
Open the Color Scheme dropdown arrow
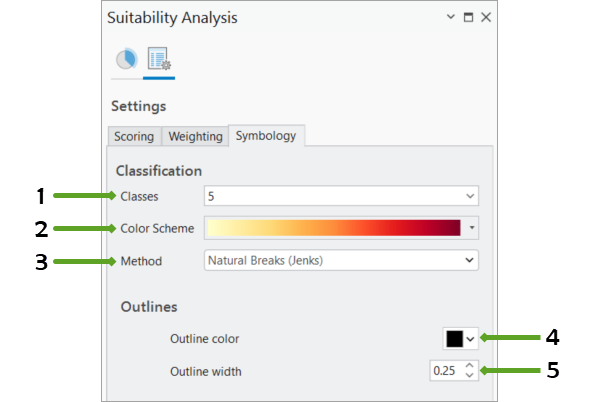[x=471, y=228]
